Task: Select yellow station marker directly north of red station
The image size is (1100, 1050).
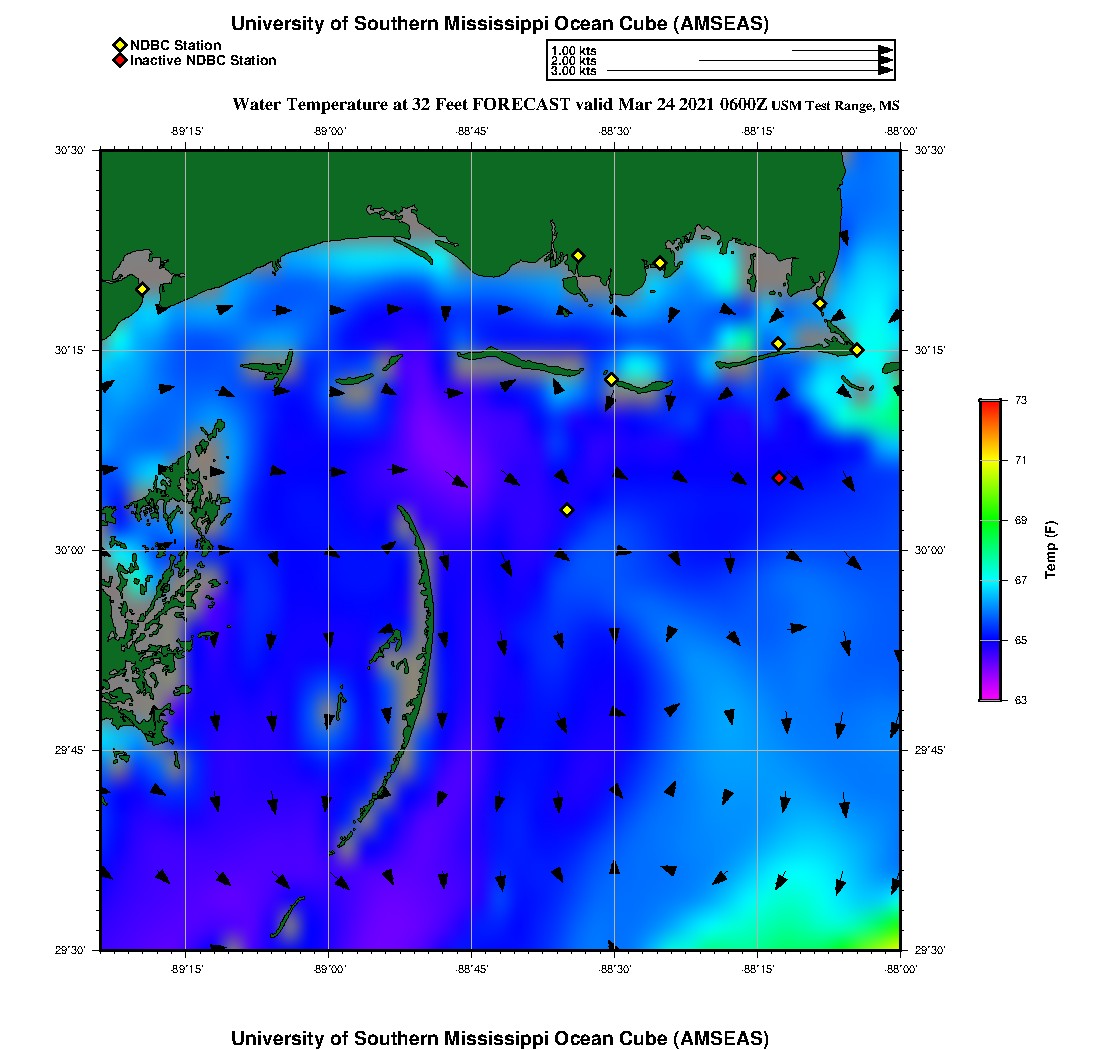Action: click(x=778, y=344)
